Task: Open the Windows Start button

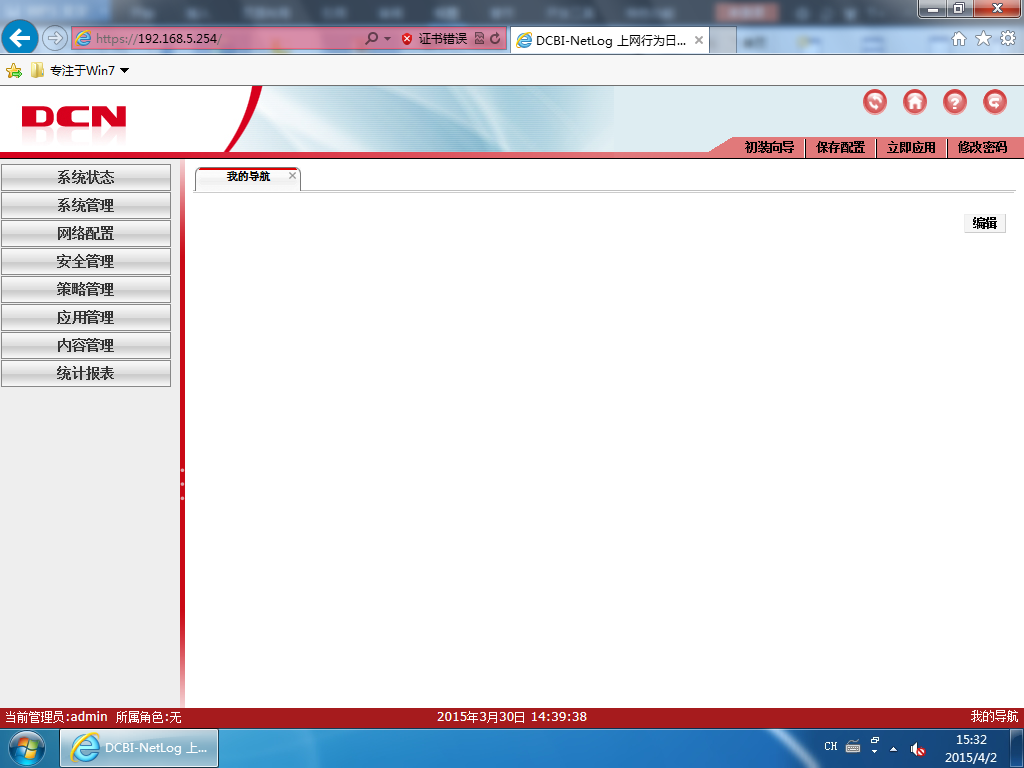Action: pos(27,748)
